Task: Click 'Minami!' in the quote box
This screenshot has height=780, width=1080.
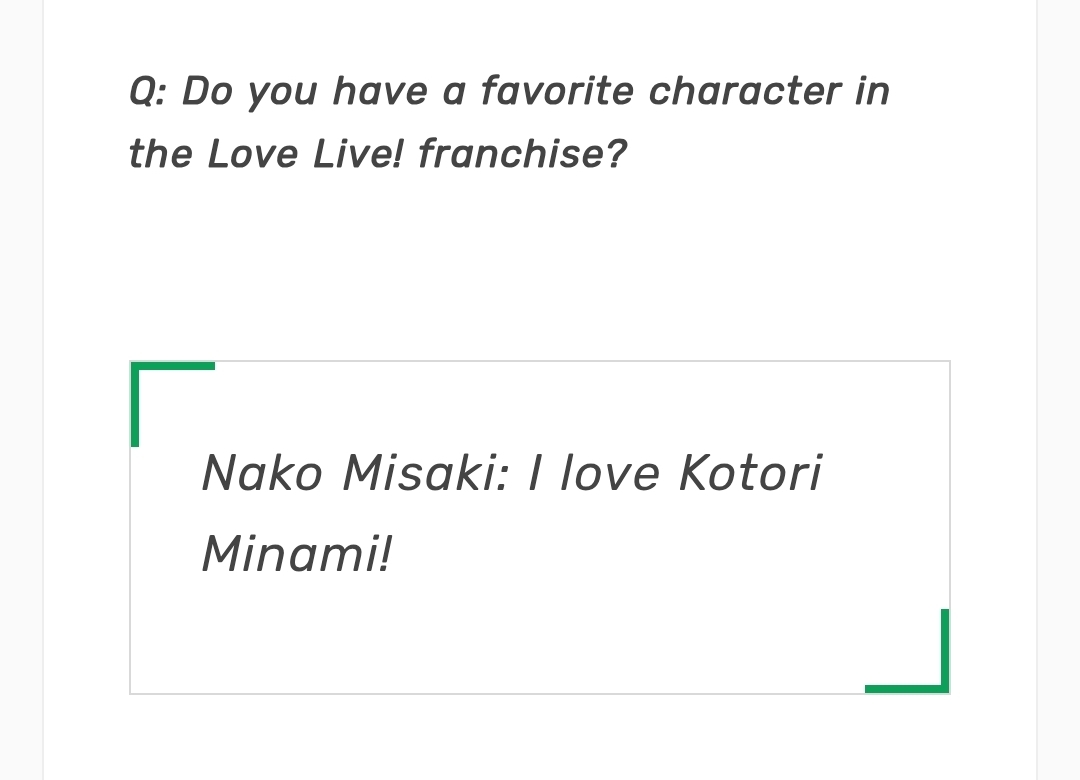Action: coord(297,553)
